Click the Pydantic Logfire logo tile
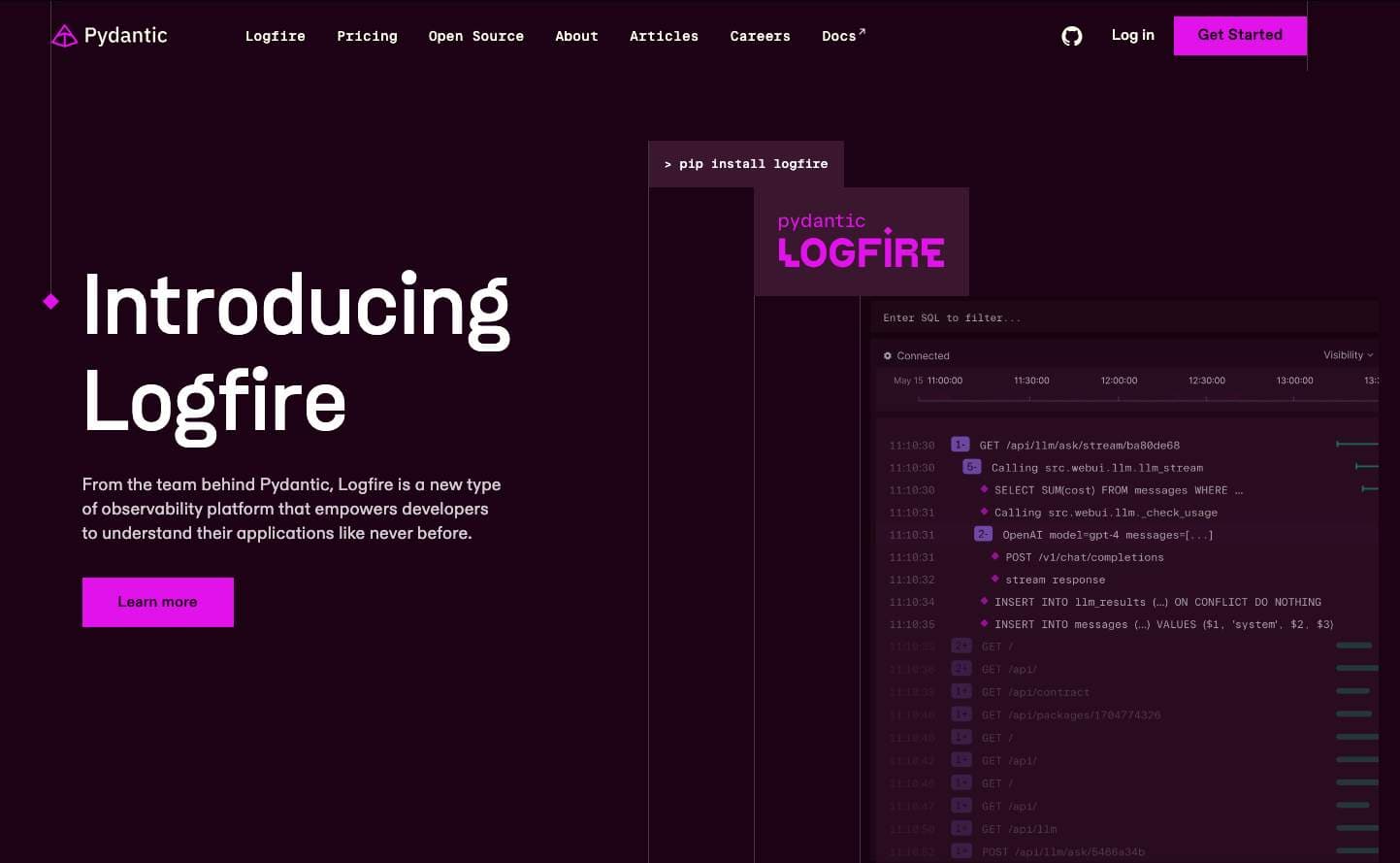Image resolution: width=1400 pixels, height=863 pixels. [862, 242]
